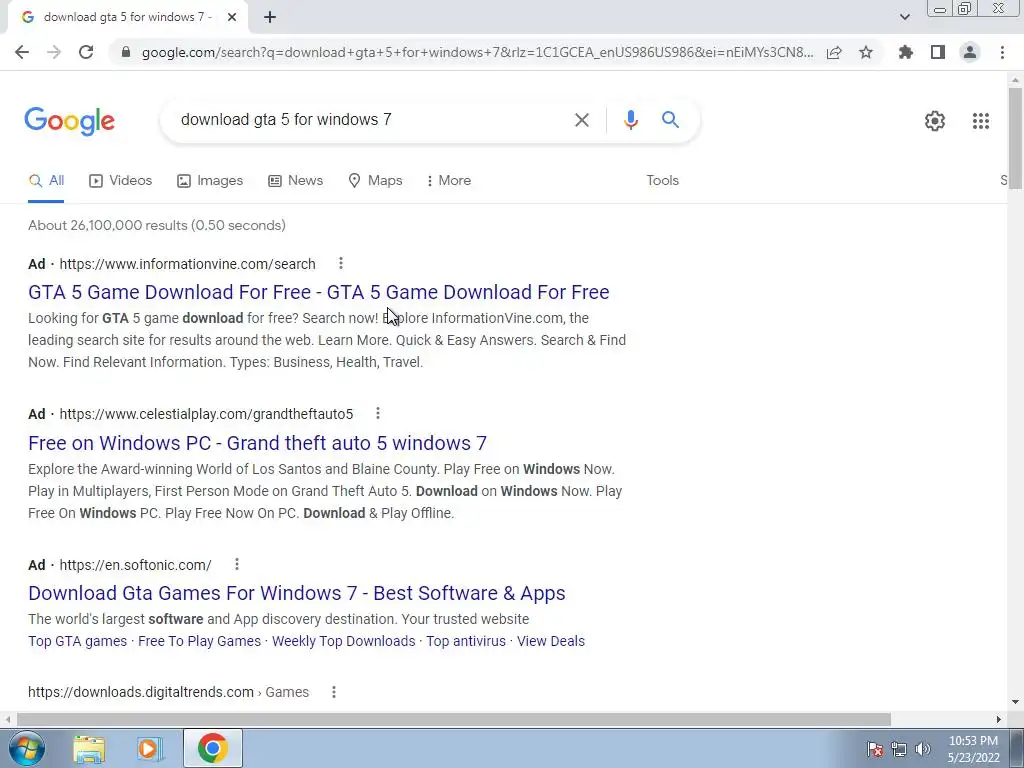
Task: Open 'Free on Windows PC' ad link
Action: [x=257, y=443]
